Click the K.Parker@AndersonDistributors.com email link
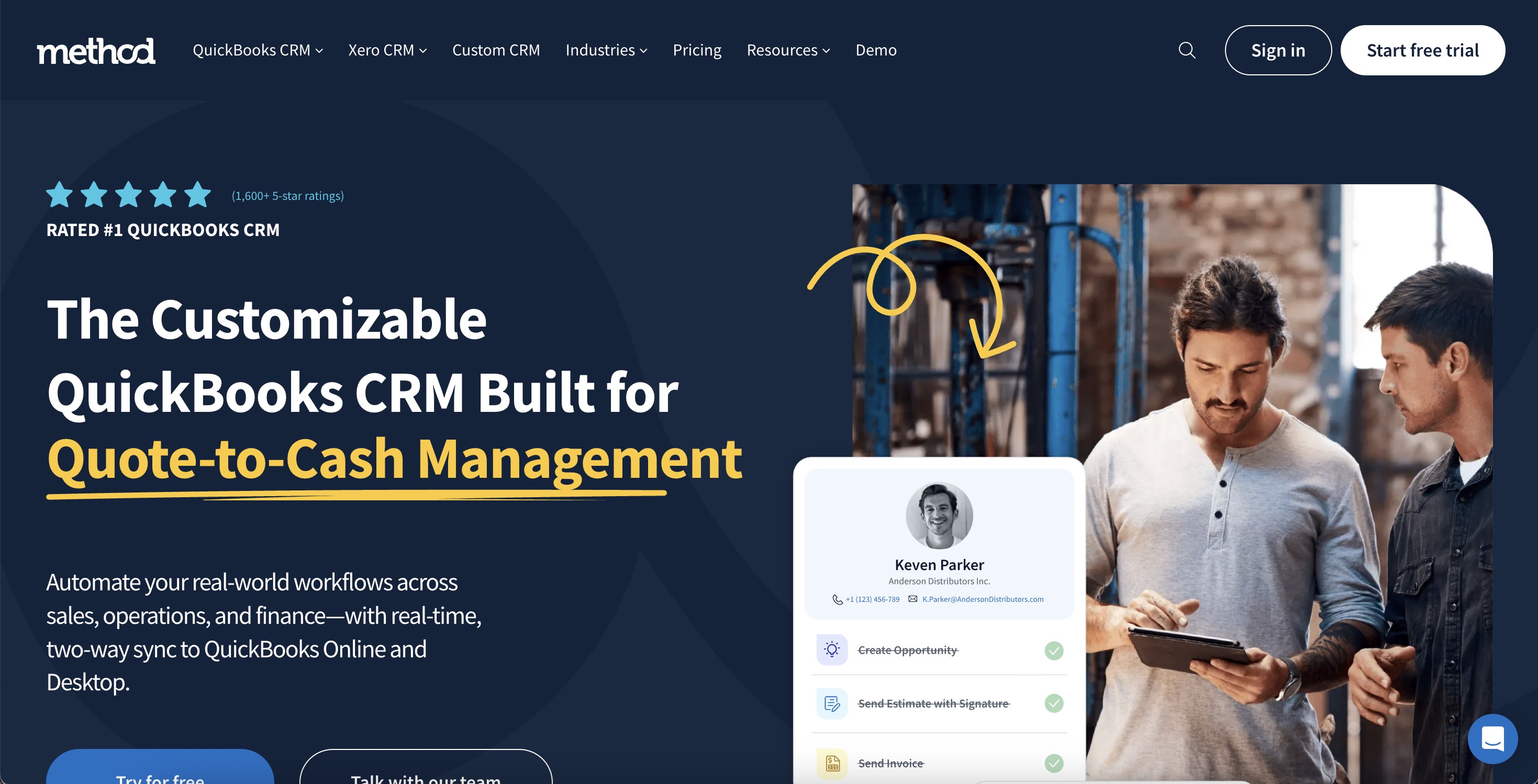This screenshot has height=784, width=1538. click(x=983, y=599)
